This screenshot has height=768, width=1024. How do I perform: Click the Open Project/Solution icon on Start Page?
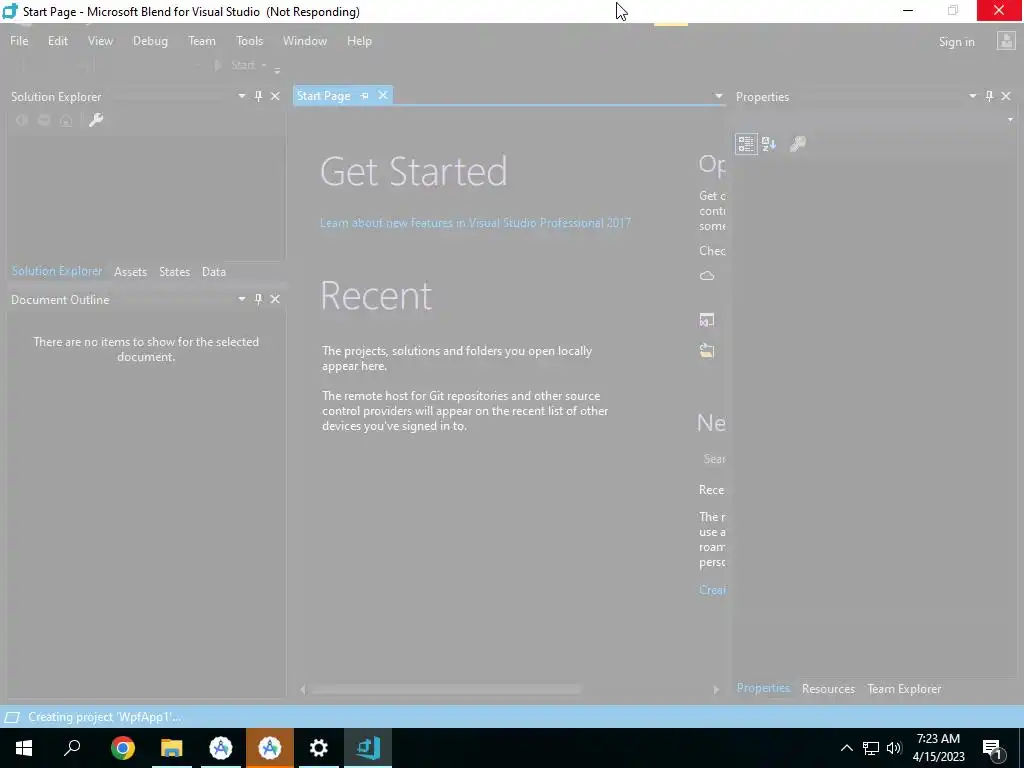(707, 320)
